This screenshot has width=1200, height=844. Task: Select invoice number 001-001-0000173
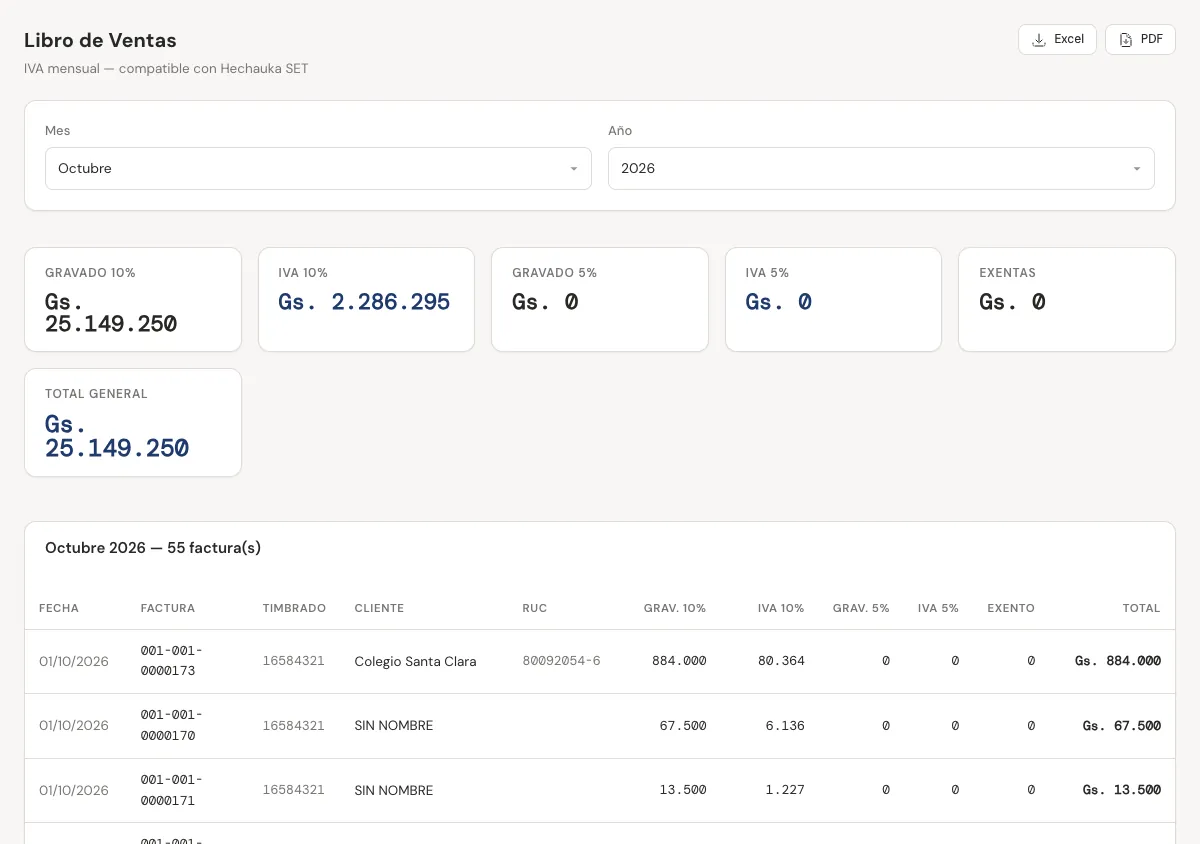172,661
